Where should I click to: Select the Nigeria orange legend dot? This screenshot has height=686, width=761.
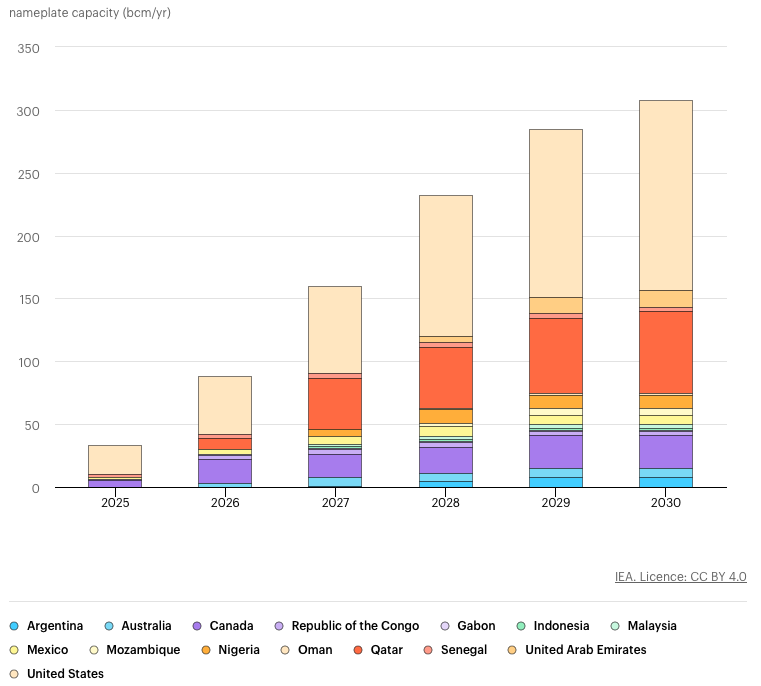coord(206,650)
